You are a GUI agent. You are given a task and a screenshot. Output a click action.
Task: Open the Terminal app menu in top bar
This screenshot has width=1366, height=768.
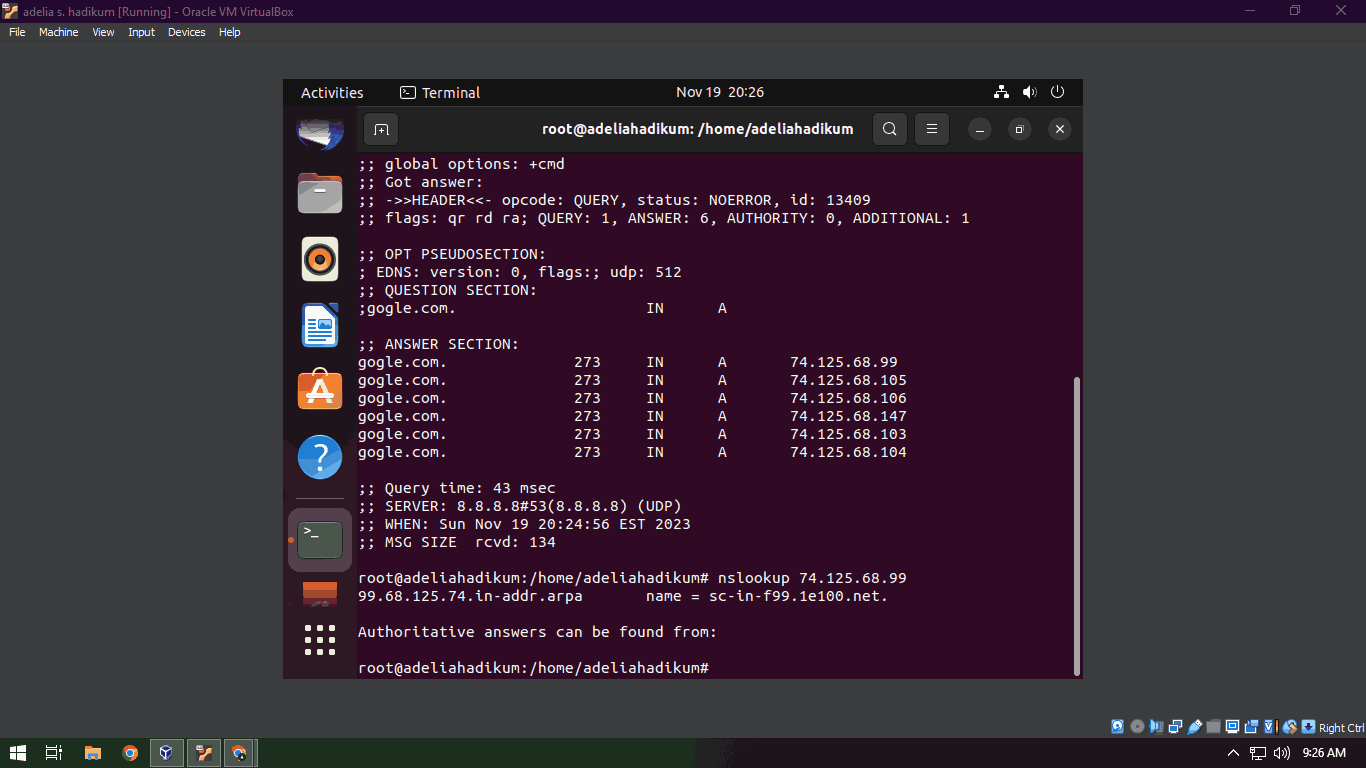(440, 92)
